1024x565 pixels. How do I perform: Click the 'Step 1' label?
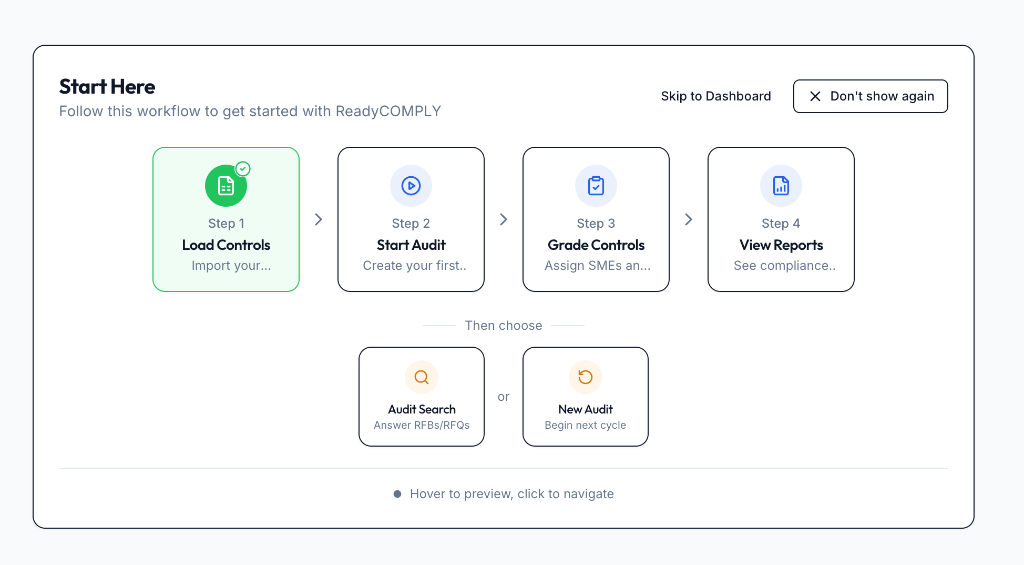(x=226, y=223)
